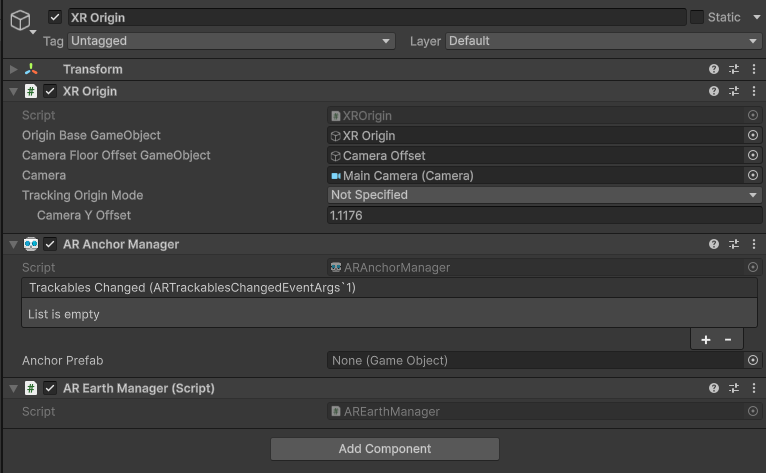Open object picker for Main Camera field
This screenshot has width=766, height=473.
click(x=753, y=175)
